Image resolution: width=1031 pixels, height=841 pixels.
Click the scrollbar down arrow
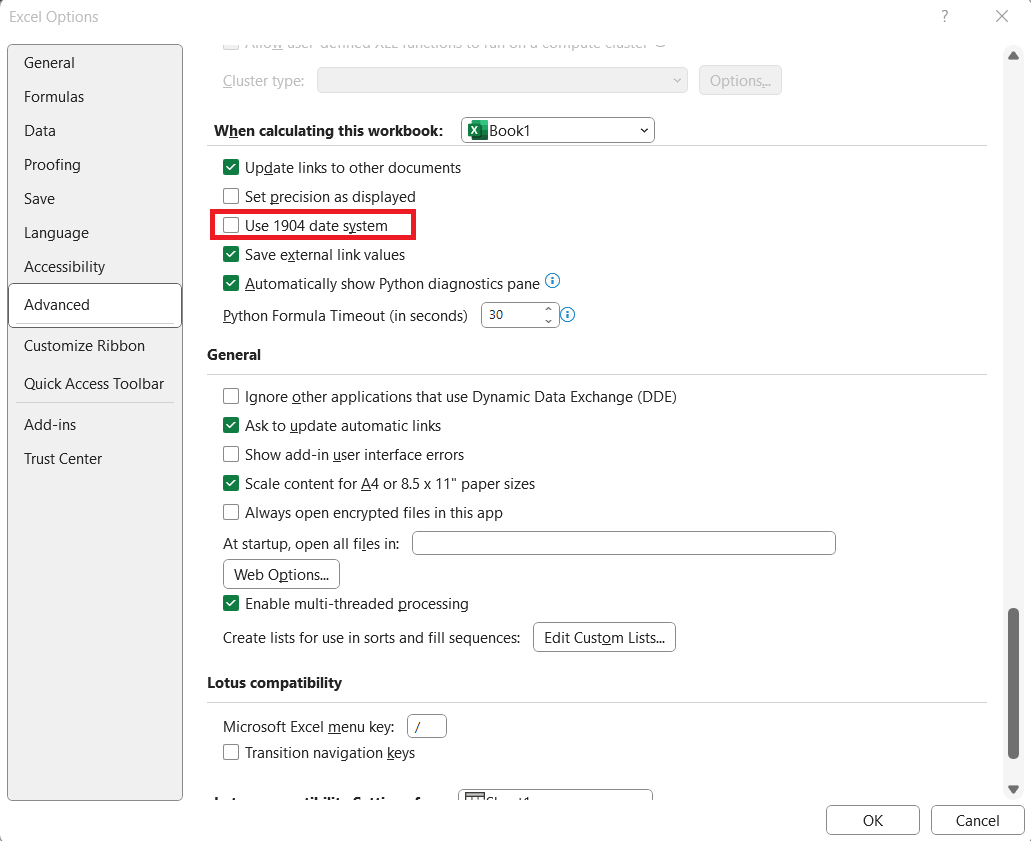click(1013, 789)
